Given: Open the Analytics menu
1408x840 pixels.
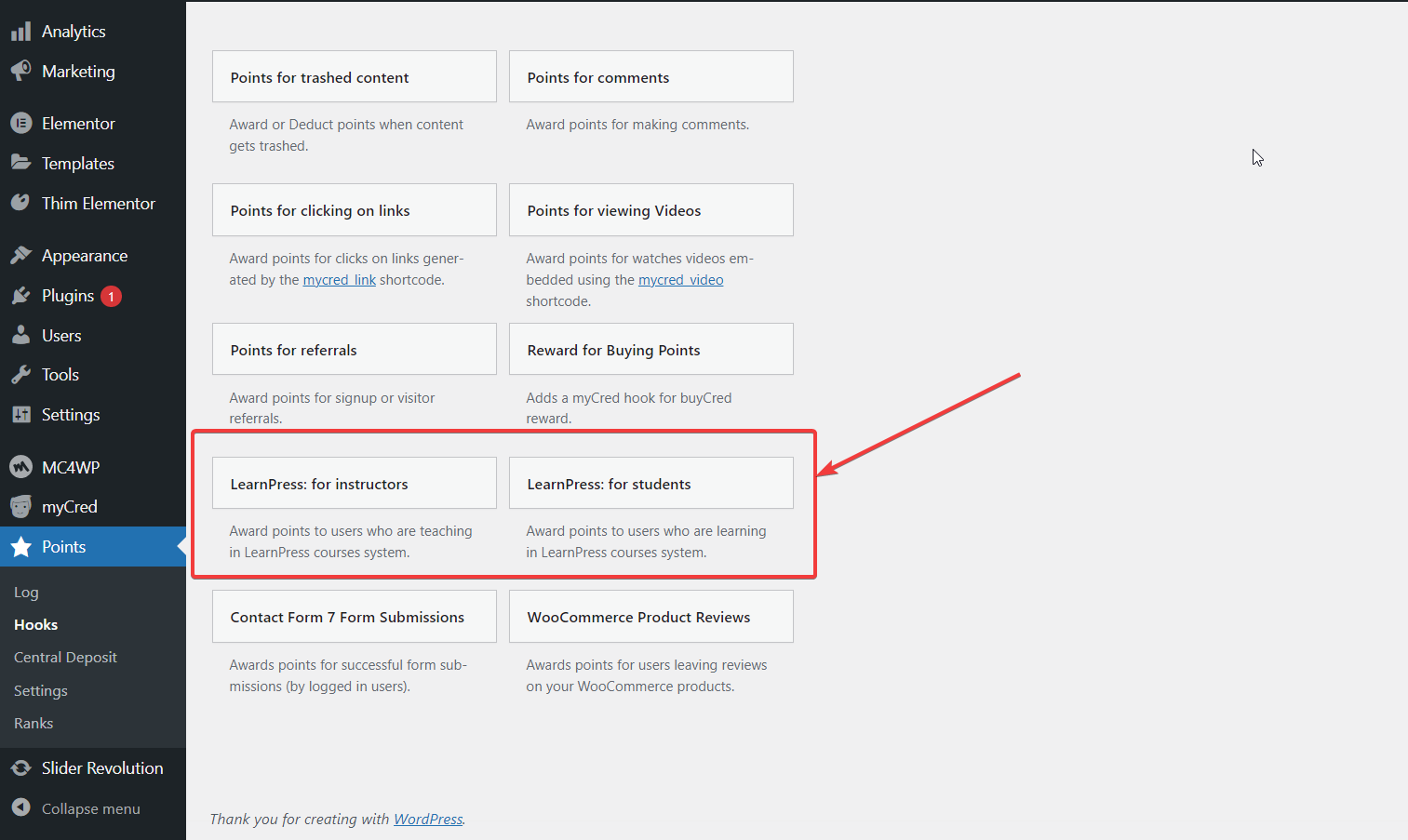Looking at the screenshot, I should point(74,32).
